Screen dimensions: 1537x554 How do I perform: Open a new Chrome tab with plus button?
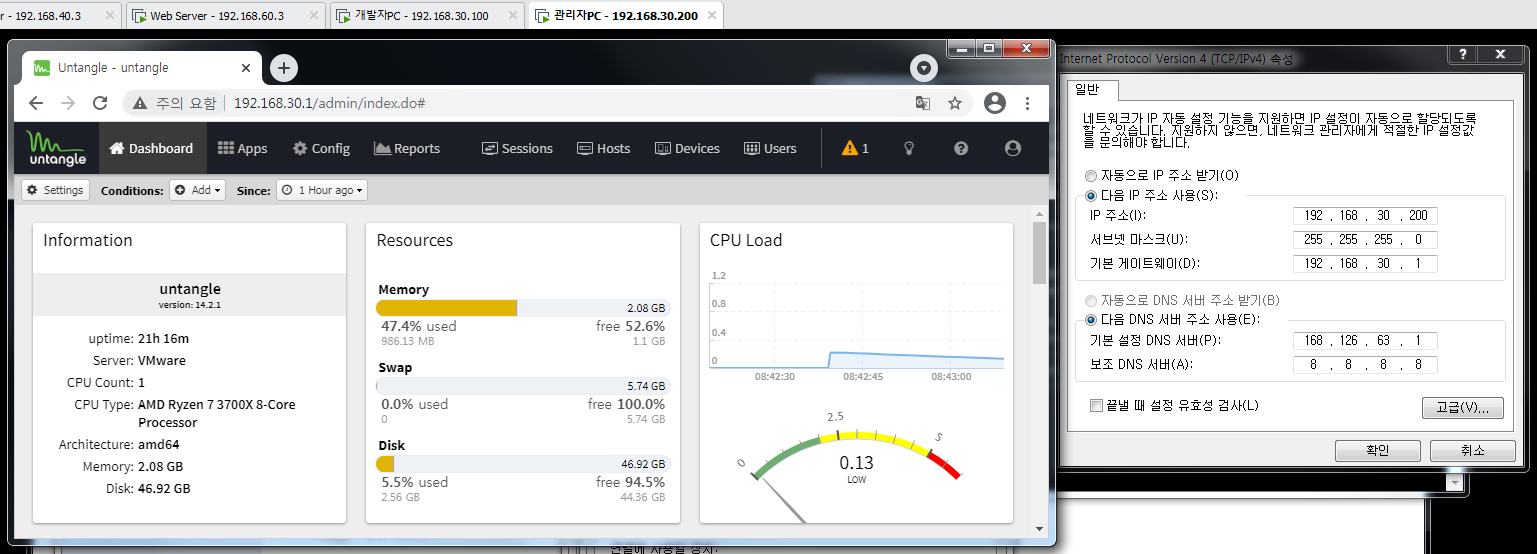[284, 67]
